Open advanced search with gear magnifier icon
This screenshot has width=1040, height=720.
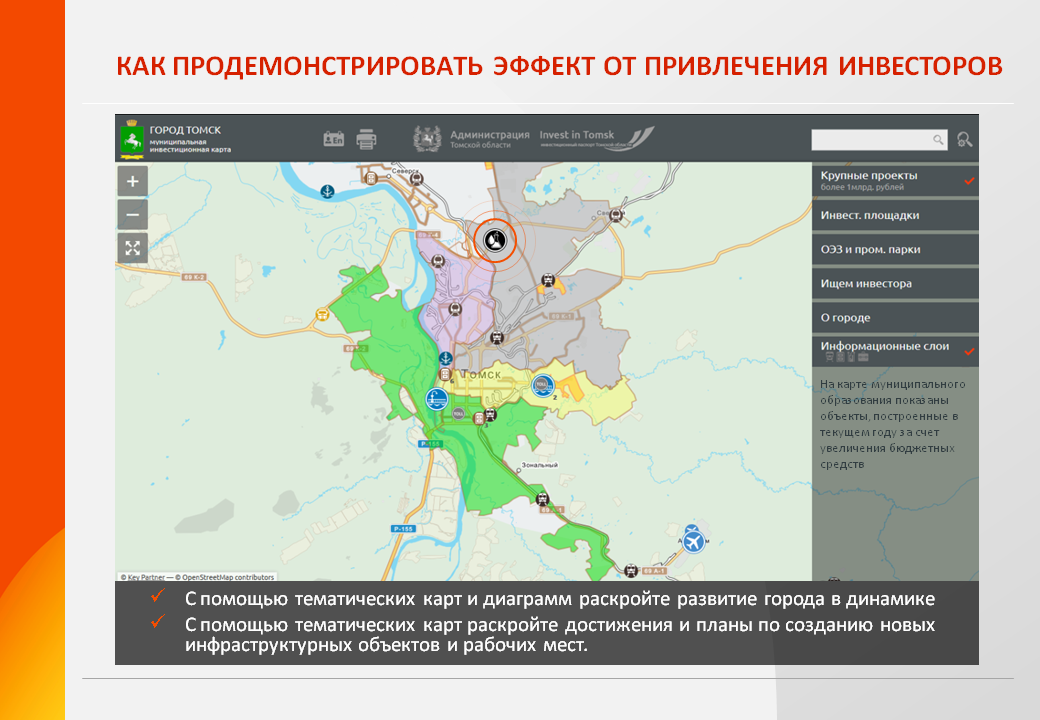pos(964,140)
